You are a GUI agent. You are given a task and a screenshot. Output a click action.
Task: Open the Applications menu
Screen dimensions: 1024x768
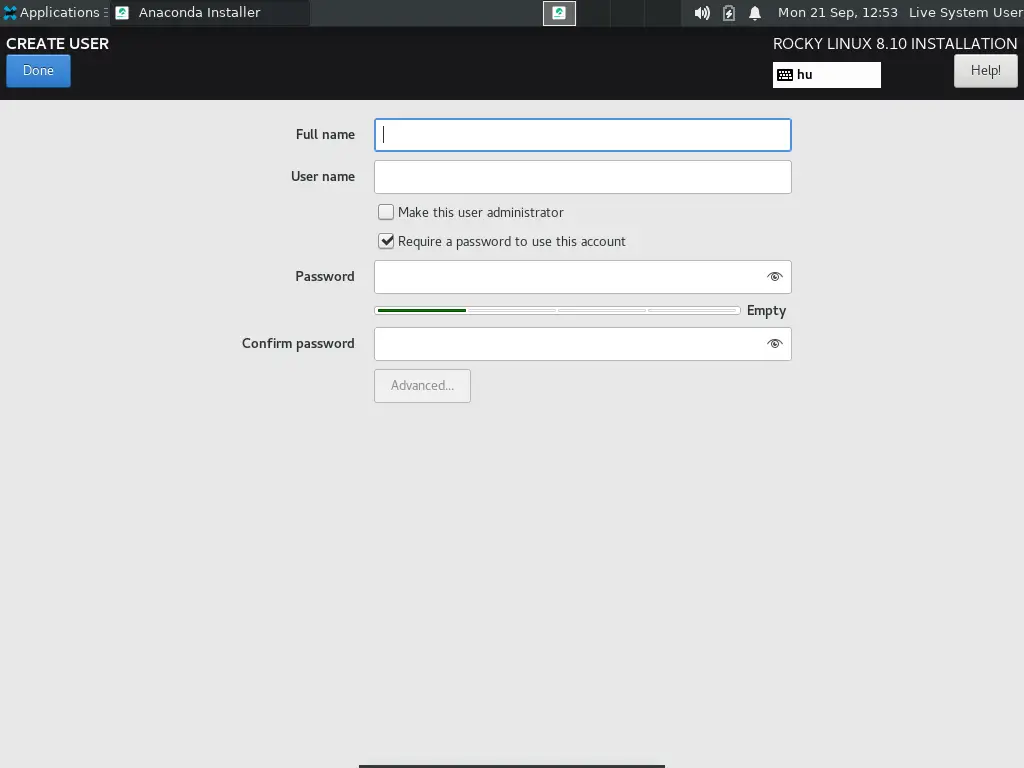tap(55, 12)
